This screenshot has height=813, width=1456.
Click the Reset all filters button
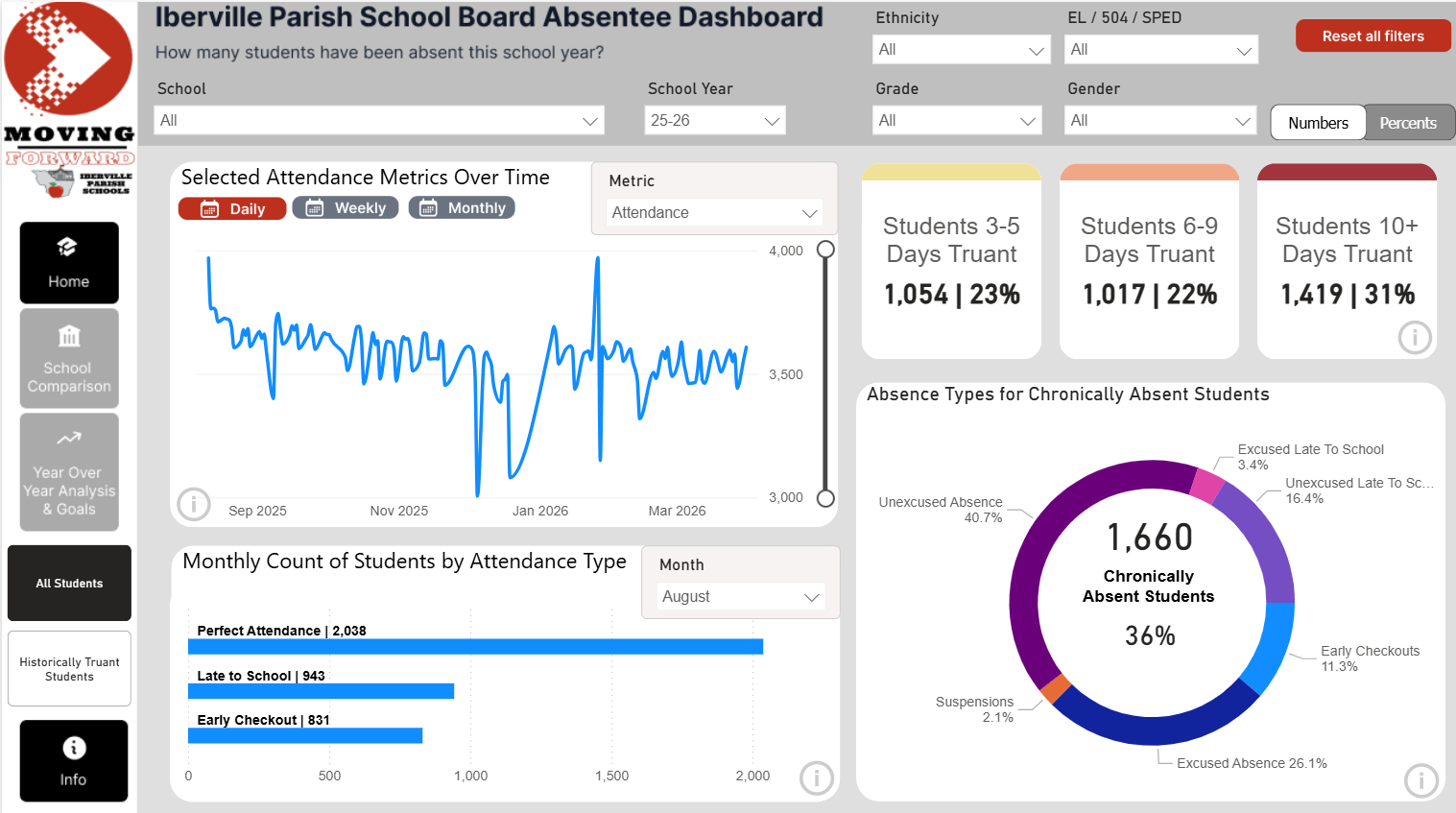(x=1373, y=36)
